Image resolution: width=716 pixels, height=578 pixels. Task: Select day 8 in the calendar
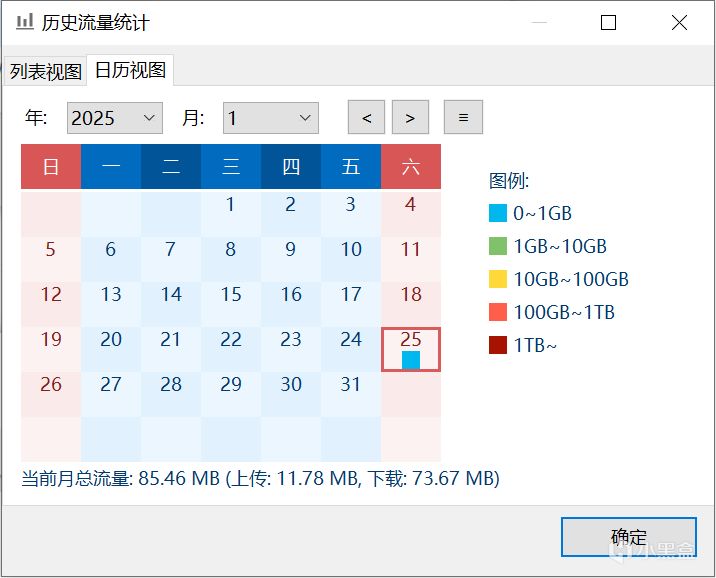click(231, 258)
